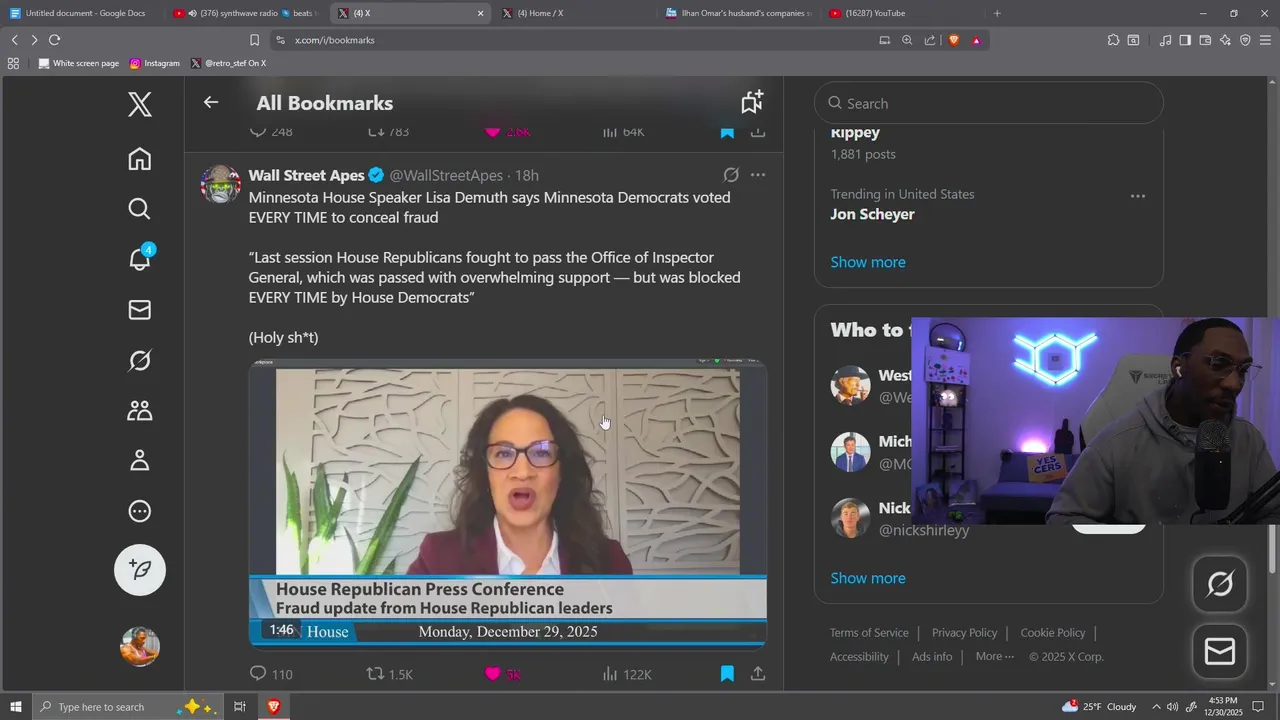1280x720 pixels.
Task: Show more who to follow suggestions
Action: (x=868, y=578)
